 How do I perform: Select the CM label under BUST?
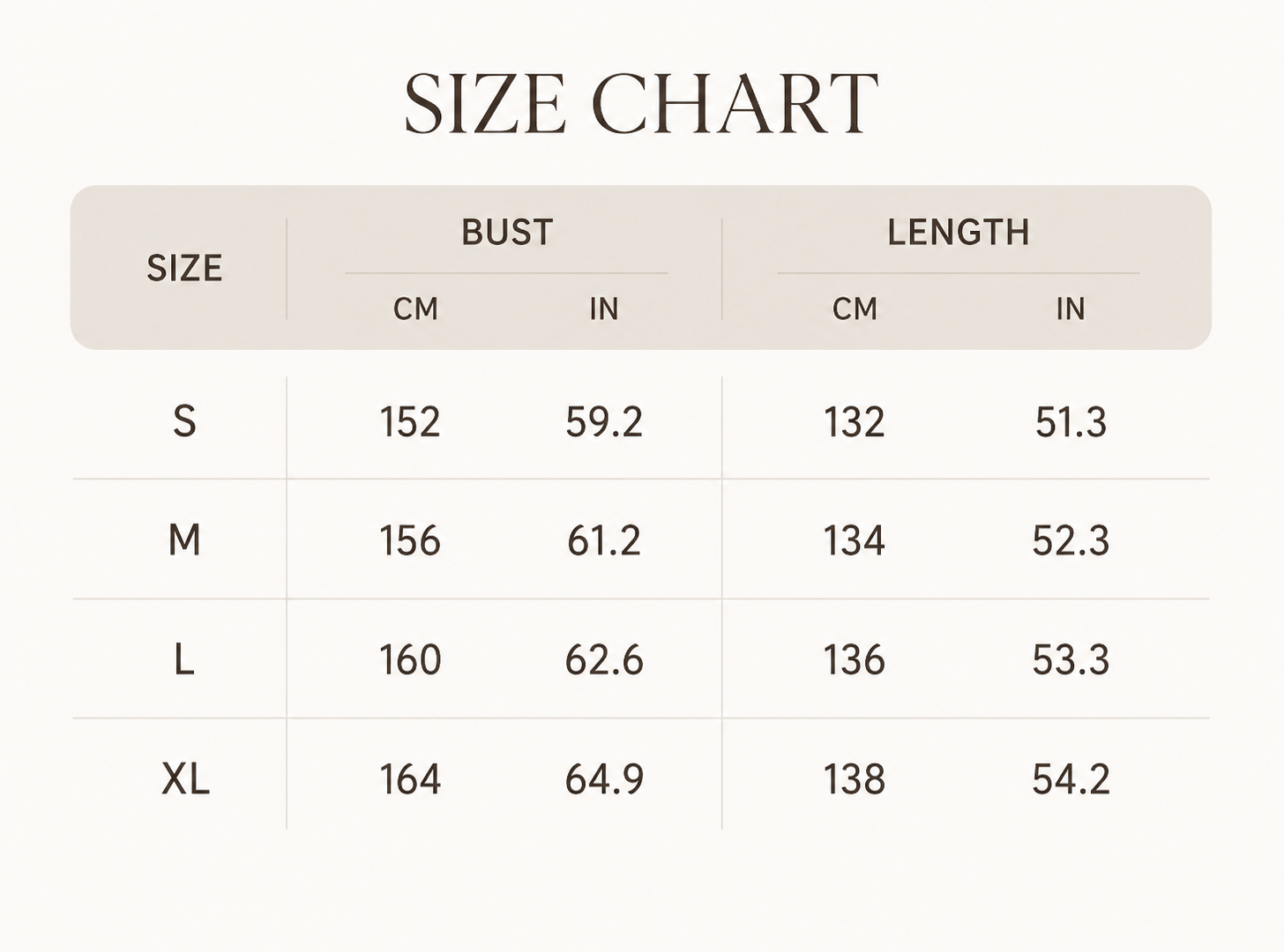click(x=415, y=309)
